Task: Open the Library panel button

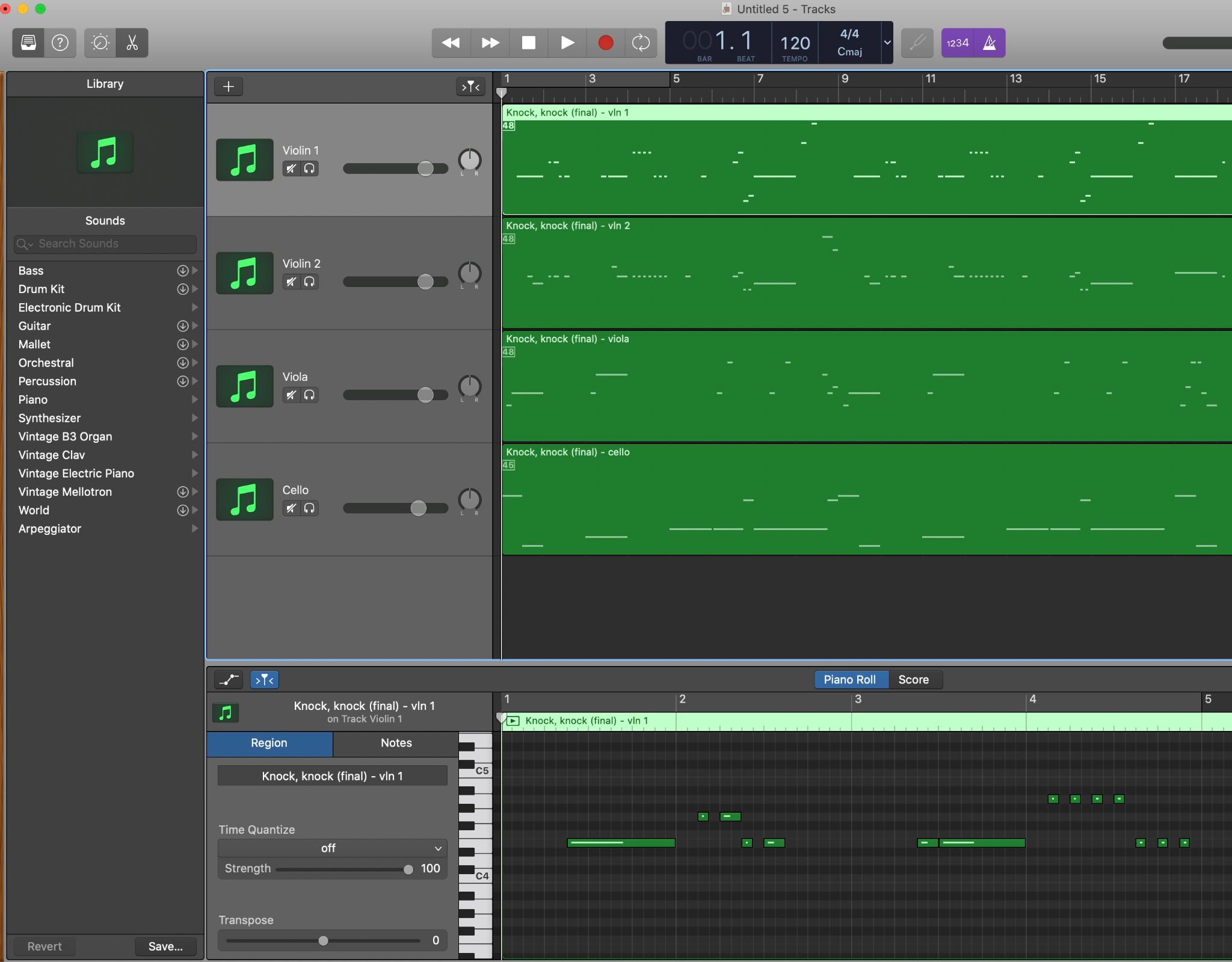Action: 28,43
